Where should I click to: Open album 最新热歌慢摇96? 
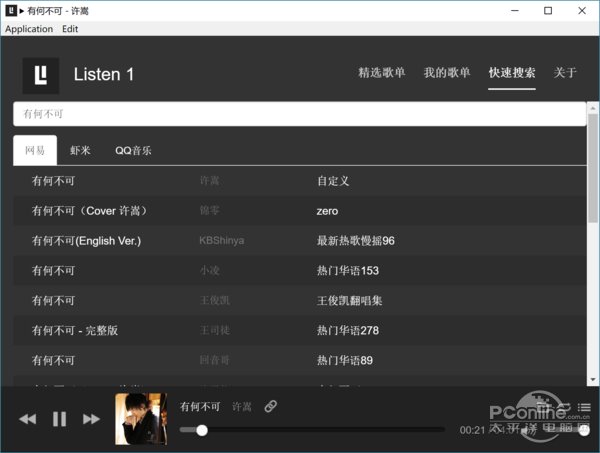[x=355, y=241]
